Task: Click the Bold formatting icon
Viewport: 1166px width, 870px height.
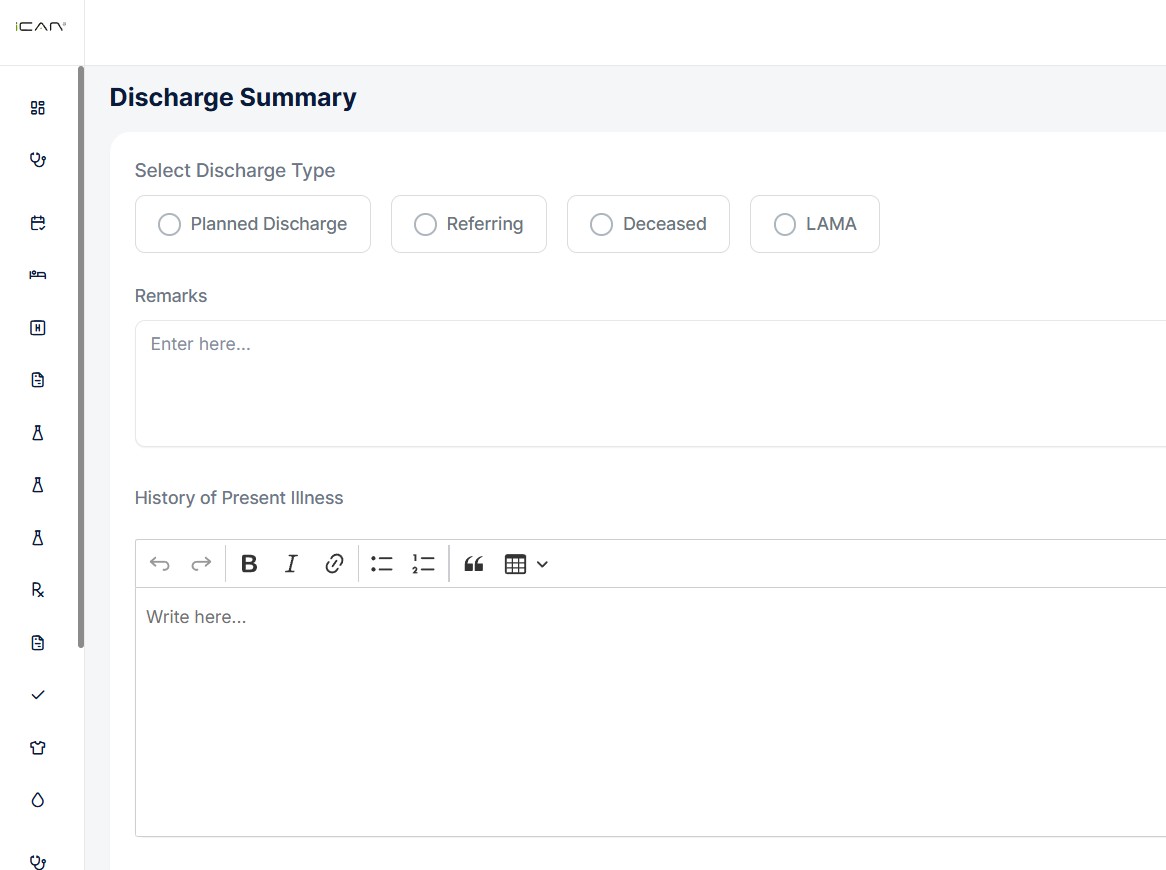Action: pyautogui.click(x=250, y=564)
